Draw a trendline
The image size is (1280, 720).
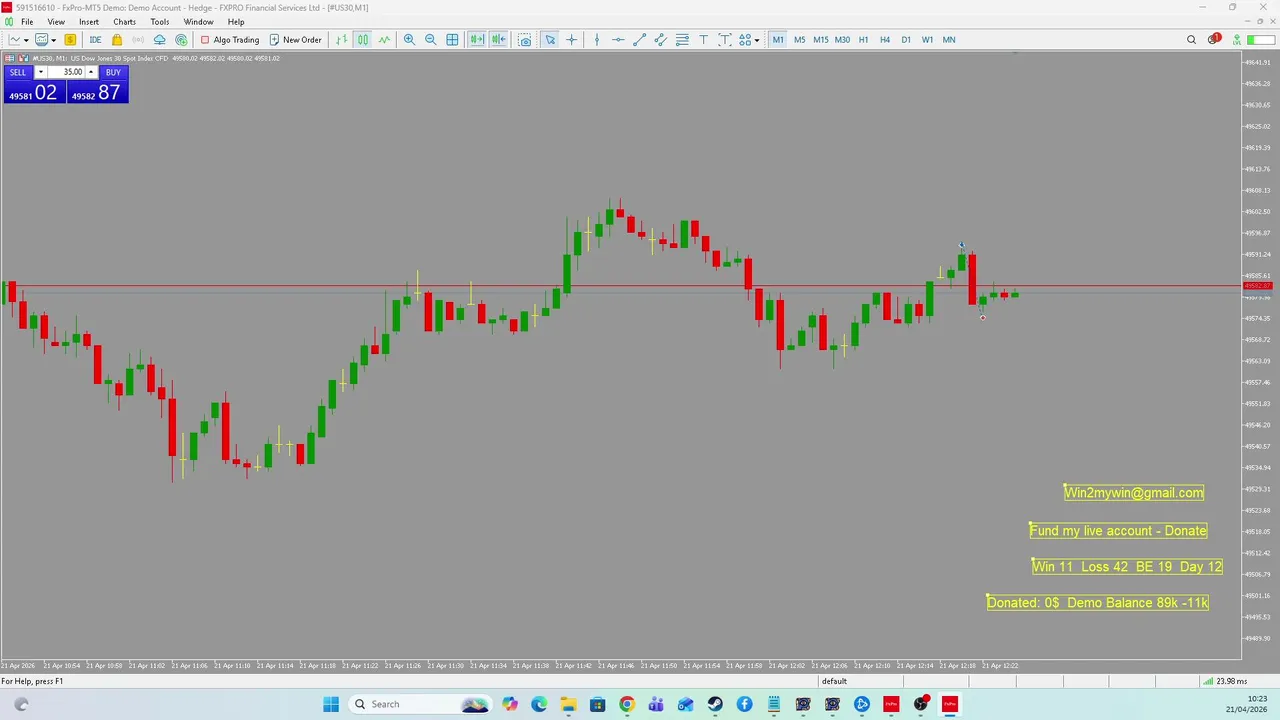(639, 40)
